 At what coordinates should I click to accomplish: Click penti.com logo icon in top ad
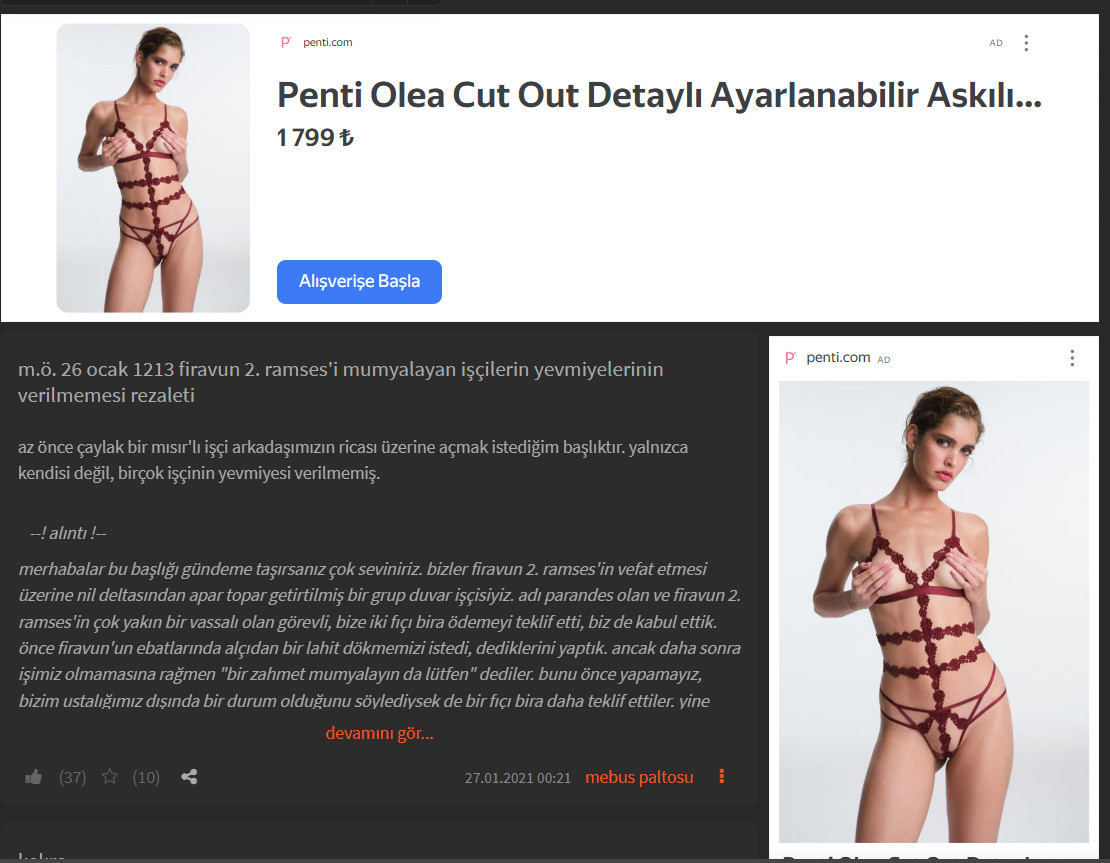tap(286, 42)
